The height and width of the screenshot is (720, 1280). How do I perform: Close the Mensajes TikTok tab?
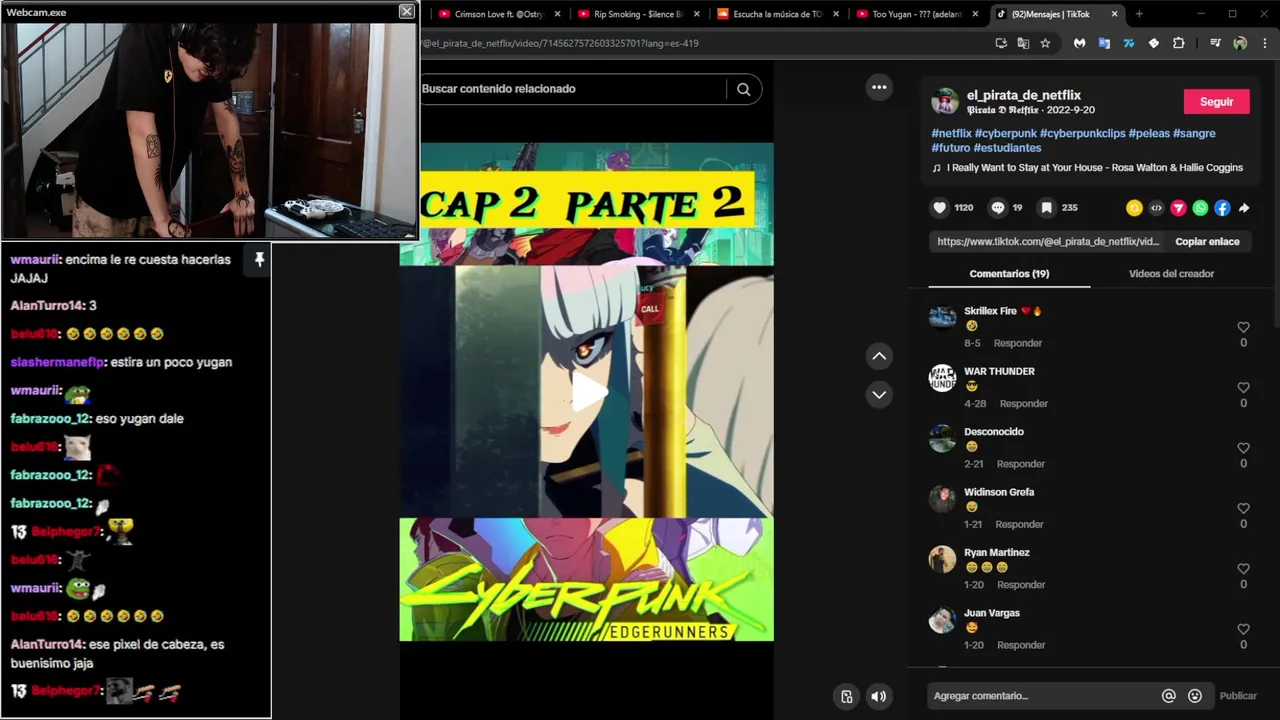[x=1114, y=14]
